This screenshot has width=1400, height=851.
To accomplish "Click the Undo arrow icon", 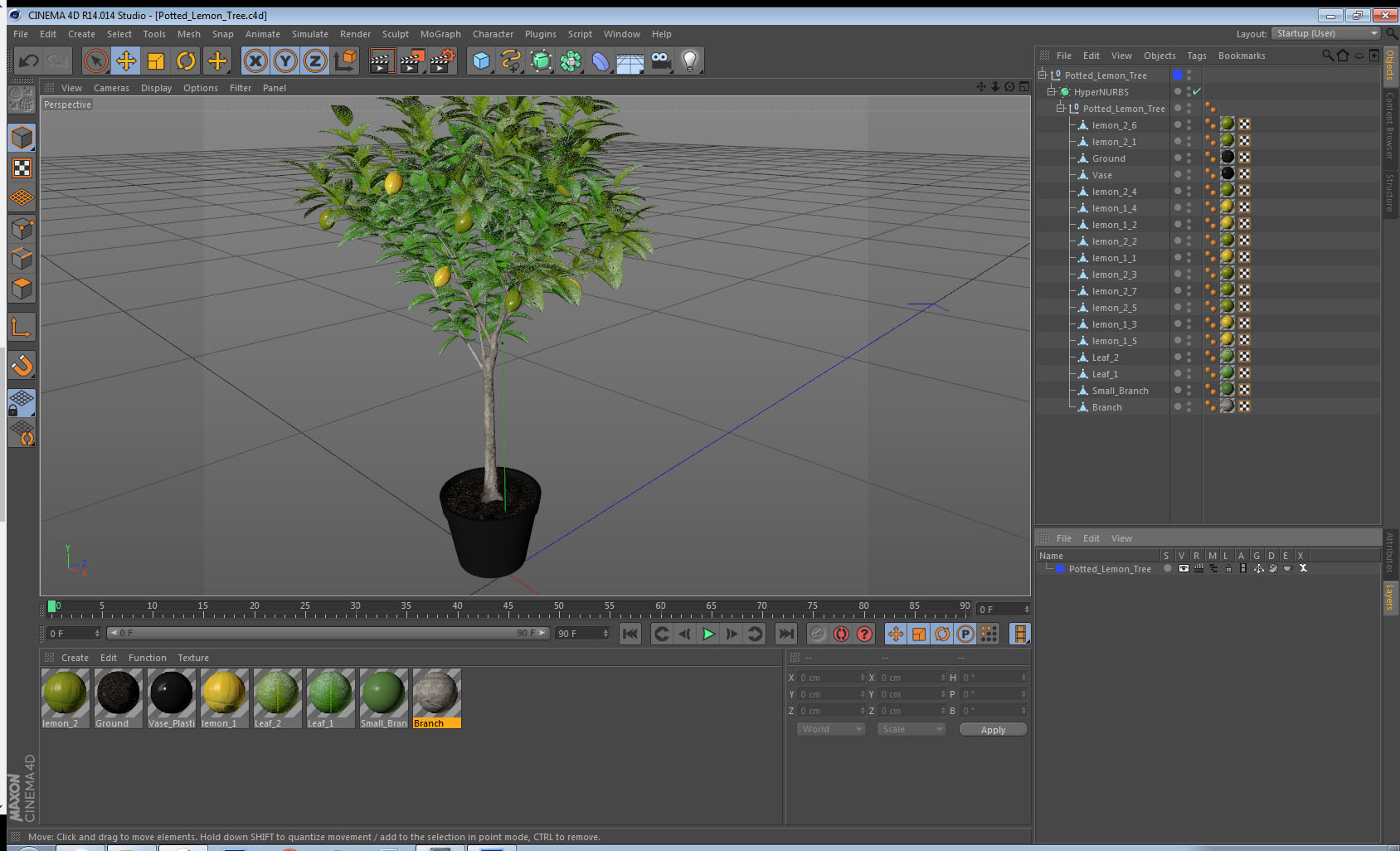I will coord(28,61).
